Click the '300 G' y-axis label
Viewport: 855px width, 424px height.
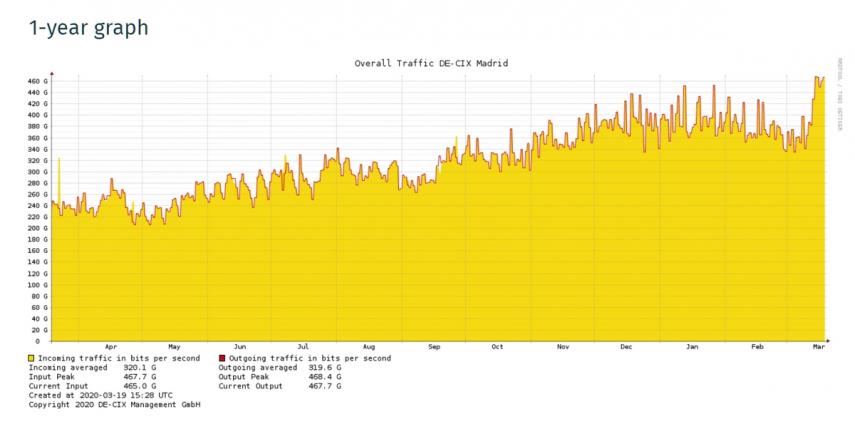[38, 172]
